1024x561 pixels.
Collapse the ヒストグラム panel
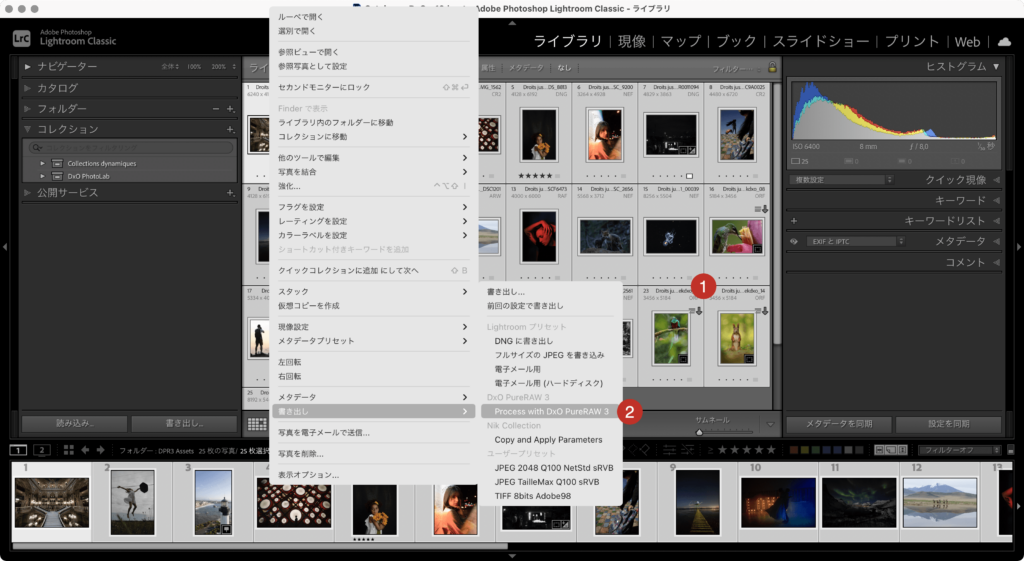coord(996,67)
